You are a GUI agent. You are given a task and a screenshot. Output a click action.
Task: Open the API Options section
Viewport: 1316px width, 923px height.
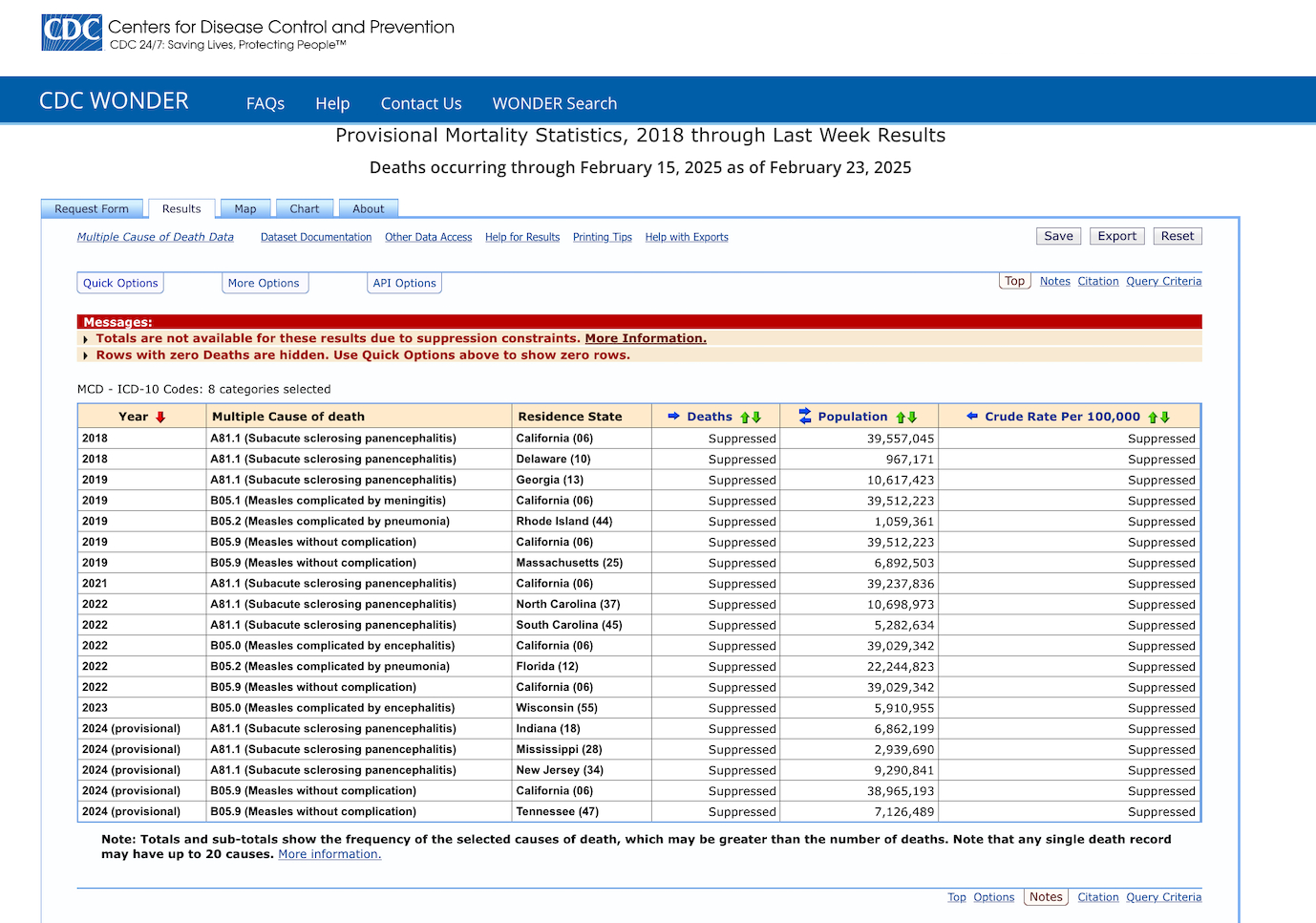coord(404,284)
